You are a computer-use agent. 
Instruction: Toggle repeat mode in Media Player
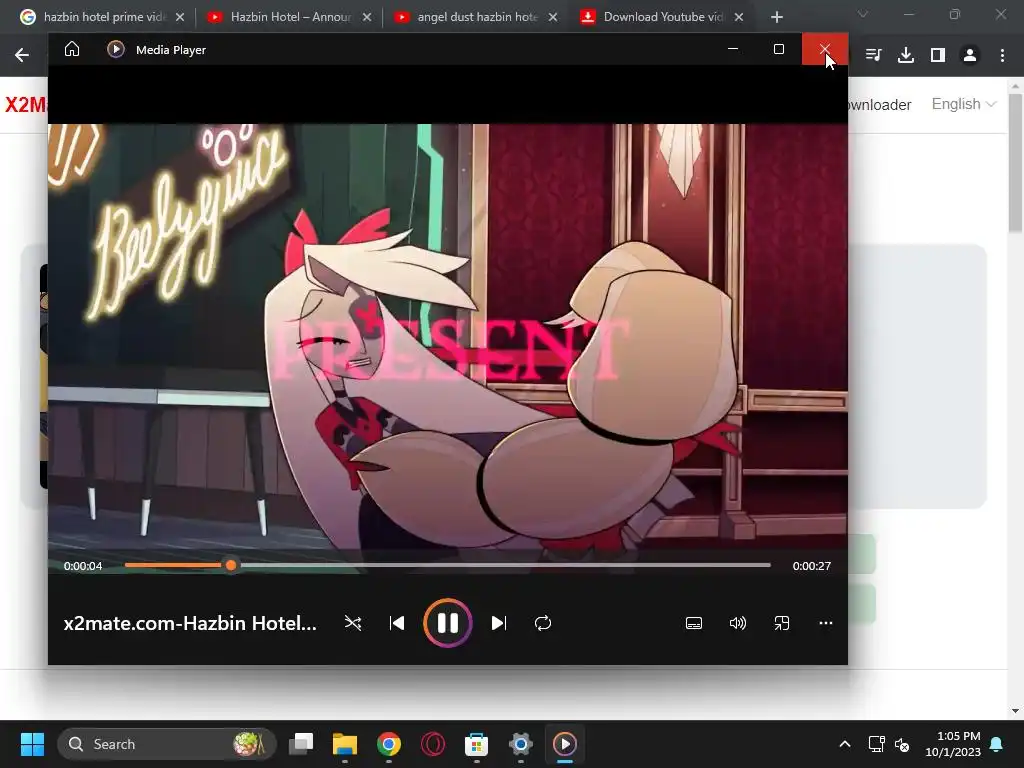coord(543,623)
